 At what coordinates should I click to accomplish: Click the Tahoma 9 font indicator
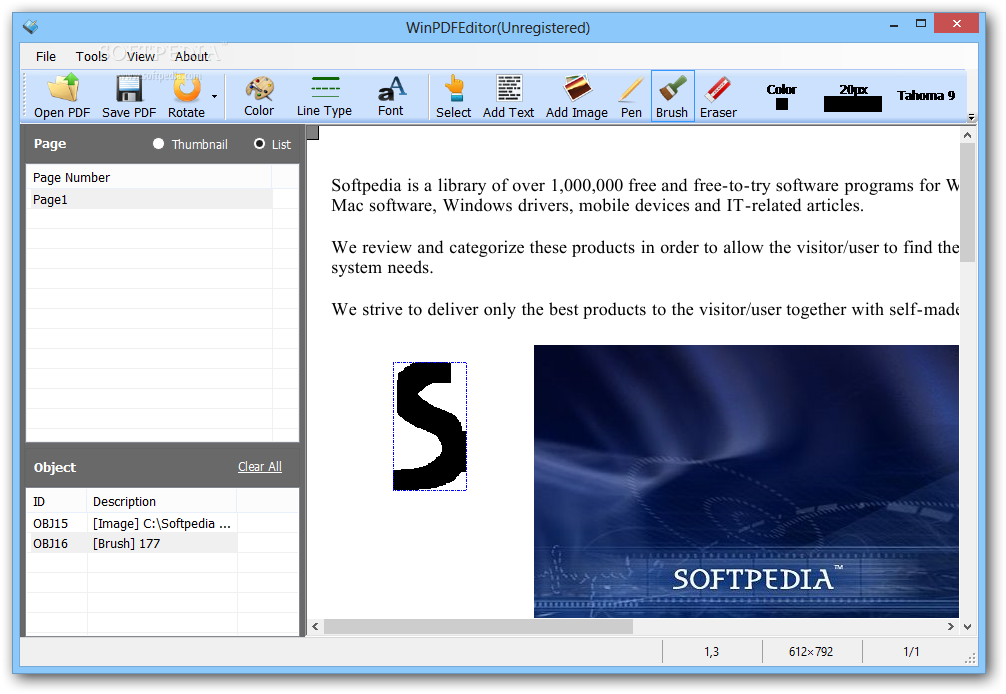point(926,96)
